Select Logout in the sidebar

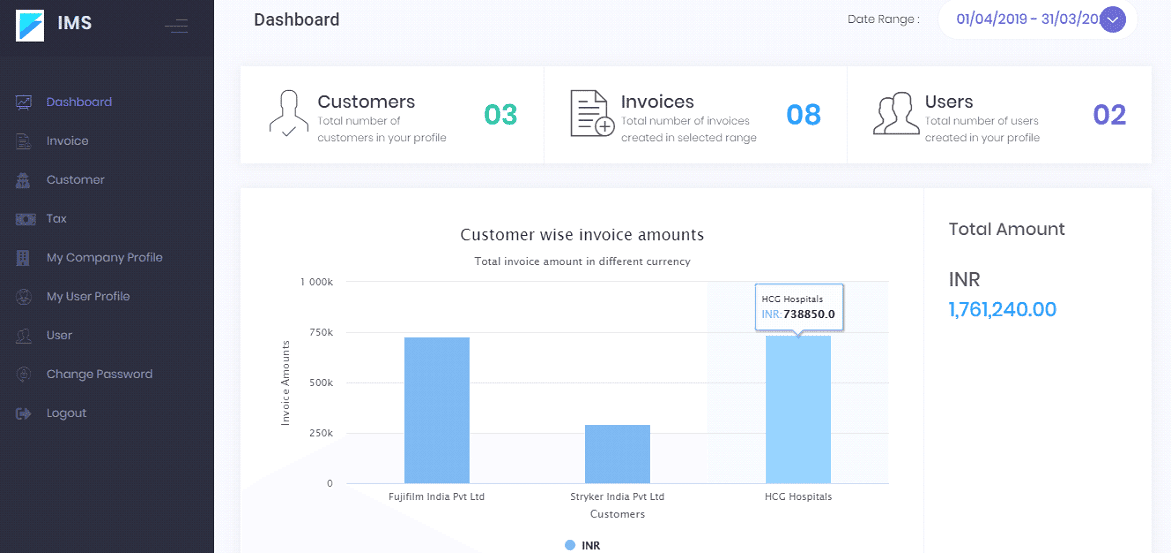coord(66,413)
